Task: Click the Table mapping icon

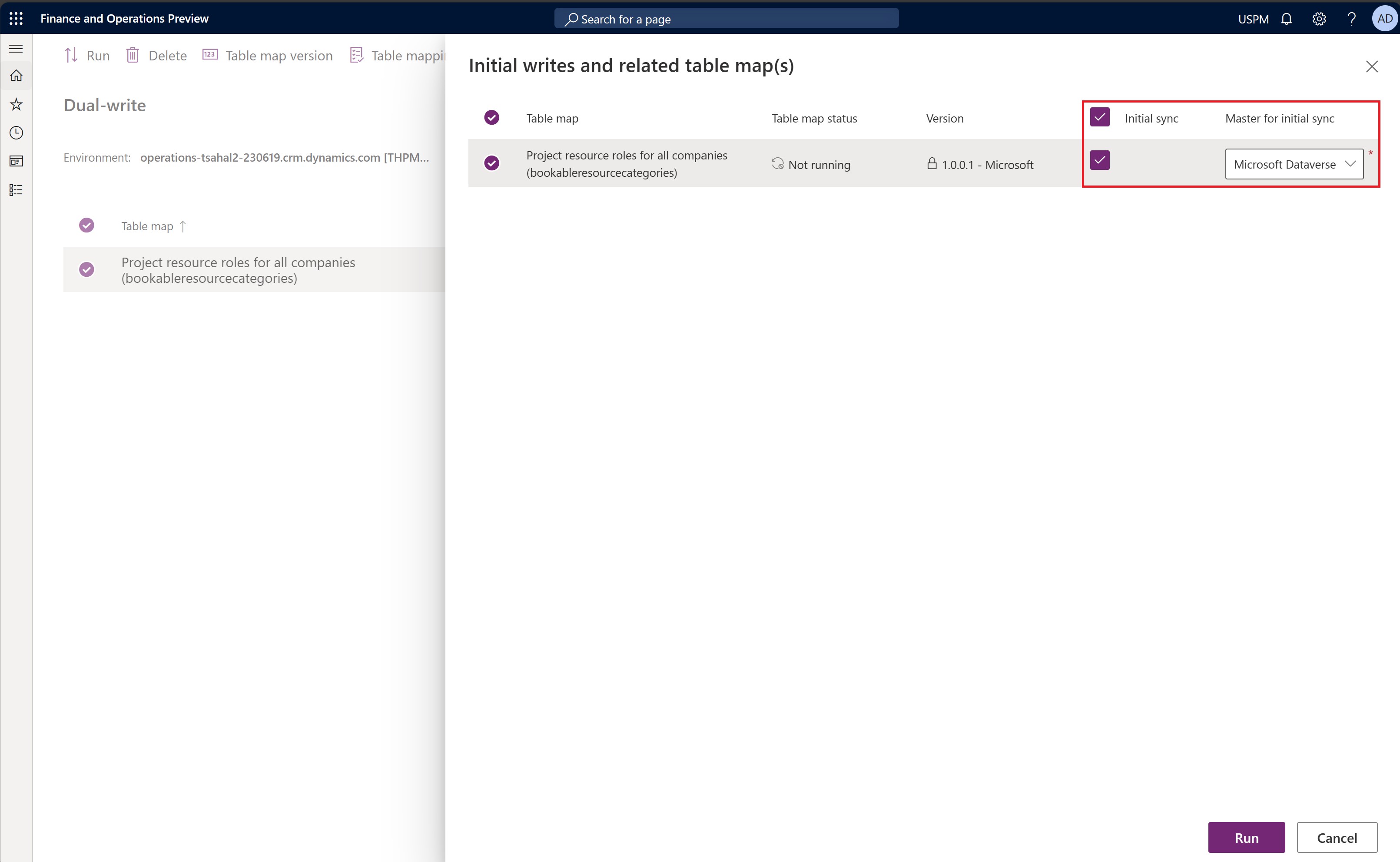Action: pos(356,55)
